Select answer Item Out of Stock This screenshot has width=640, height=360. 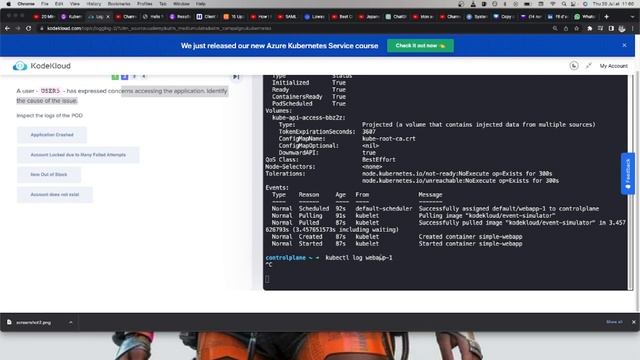pyautogui.click(x=49, y=174)
